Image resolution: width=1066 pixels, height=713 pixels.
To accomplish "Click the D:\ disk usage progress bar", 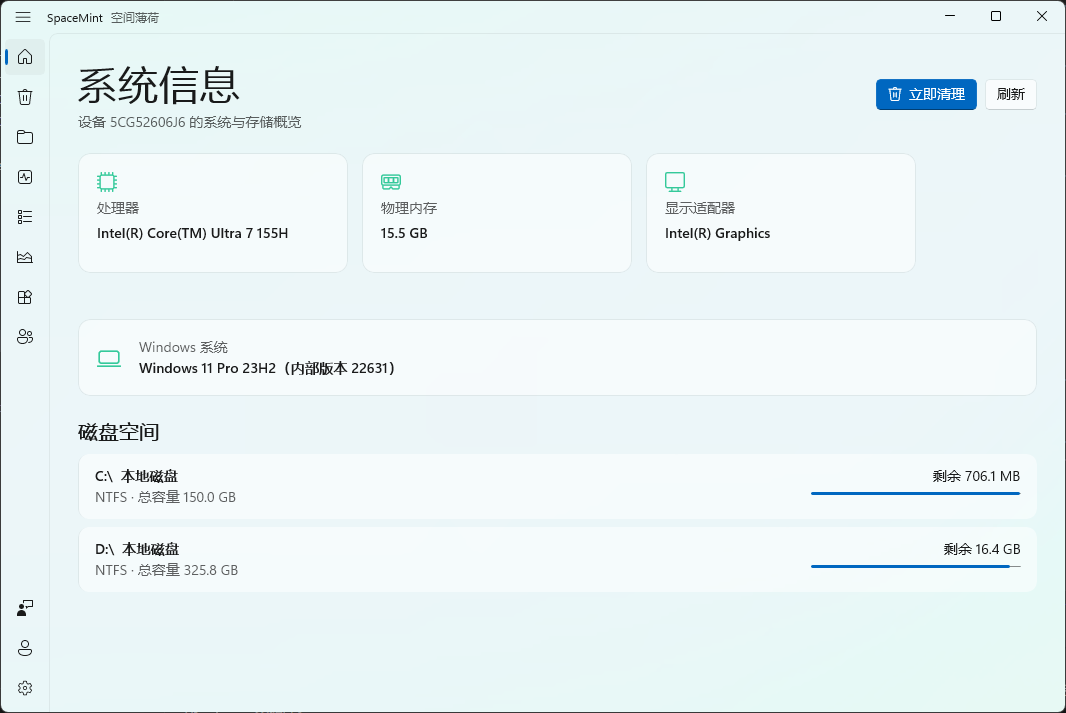I will (x=916, y=566).
